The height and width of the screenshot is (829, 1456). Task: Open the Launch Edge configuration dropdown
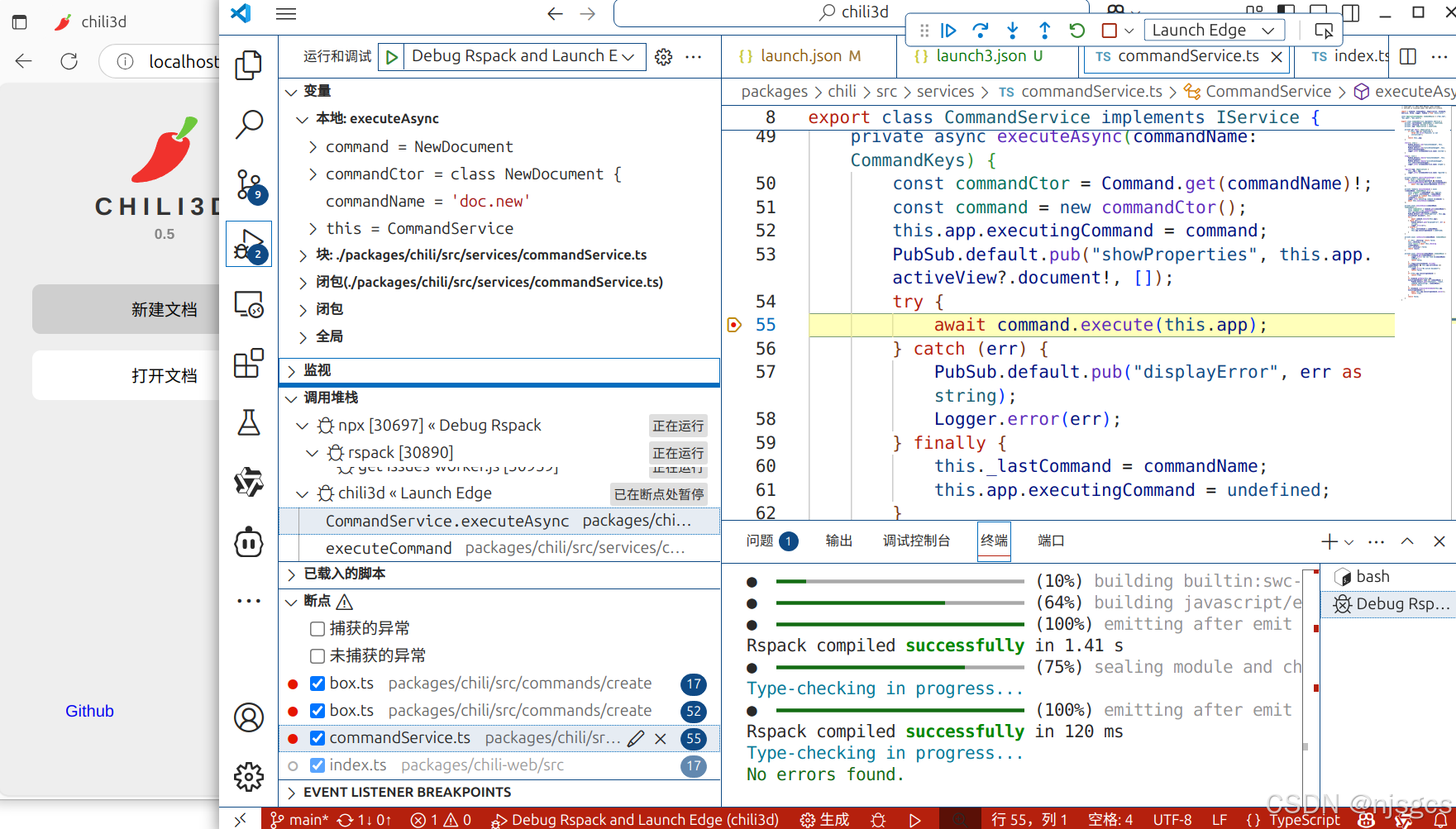point(1214,29)
